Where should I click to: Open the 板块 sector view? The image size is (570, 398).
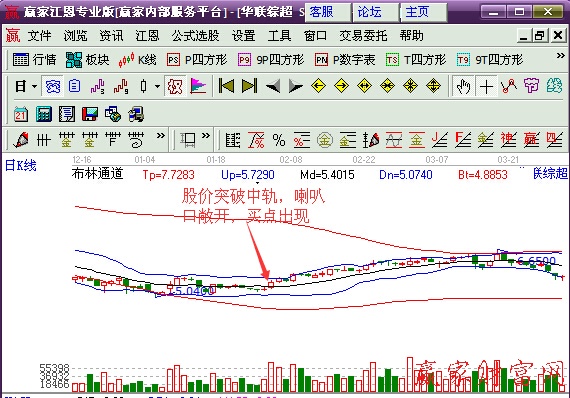(88, 60)
